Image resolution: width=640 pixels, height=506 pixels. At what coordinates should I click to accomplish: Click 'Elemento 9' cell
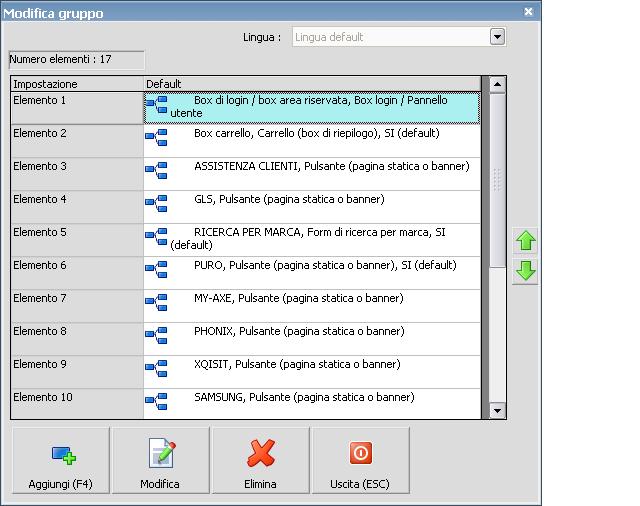(x=77, y=373)
